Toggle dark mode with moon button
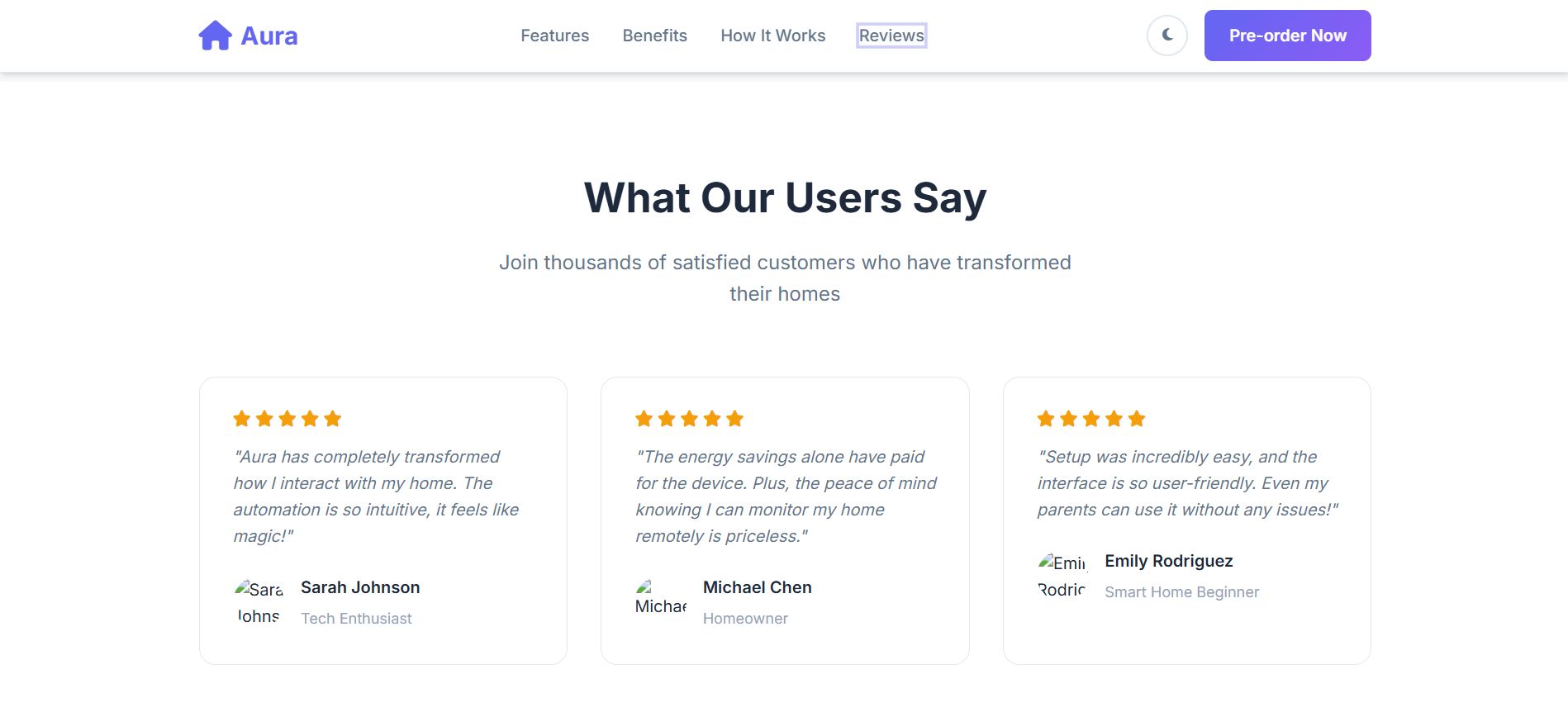The width and height of the screenshot is (1568, 717). click(1166, 36)
